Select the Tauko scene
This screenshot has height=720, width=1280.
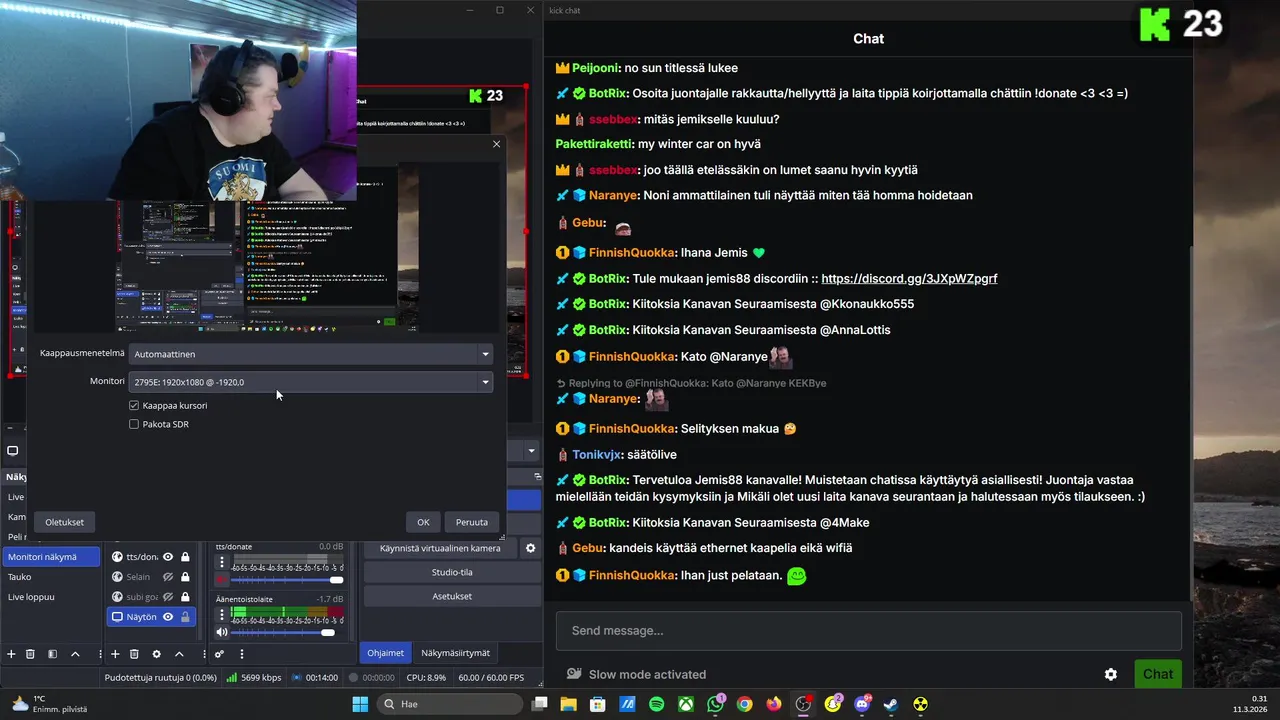pos(51,577)
